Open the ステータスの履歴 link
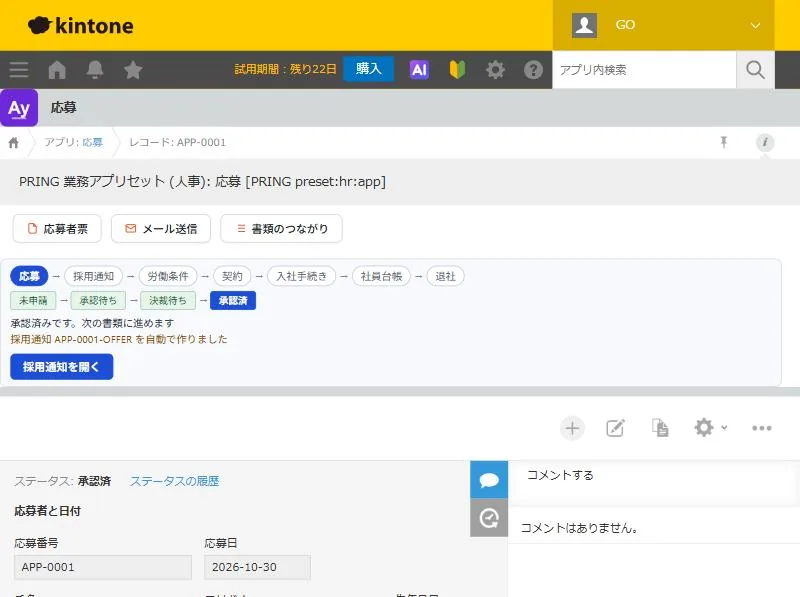800x597 pixels. [174, 481]
